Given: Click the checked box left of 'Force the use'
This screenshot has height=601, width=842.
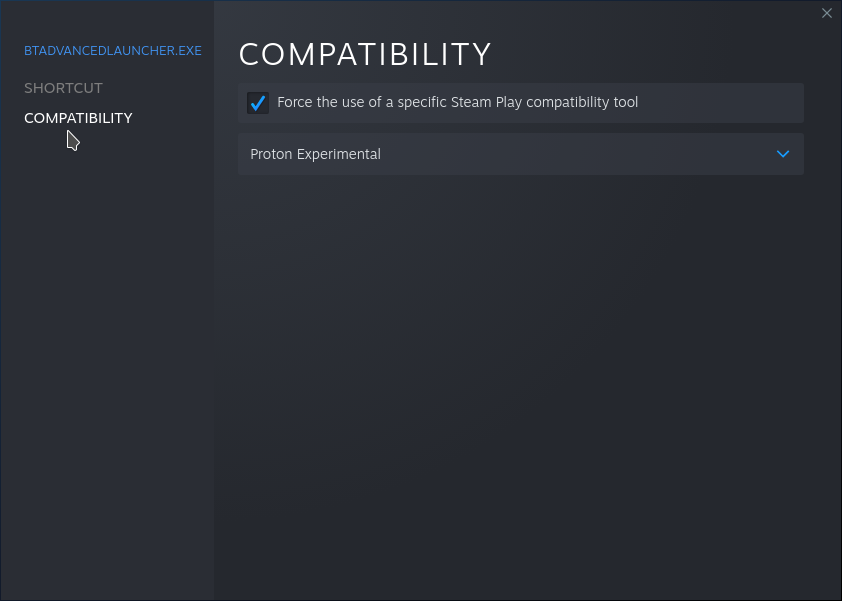Looking at the screenshot, I should tap(258, 103).
